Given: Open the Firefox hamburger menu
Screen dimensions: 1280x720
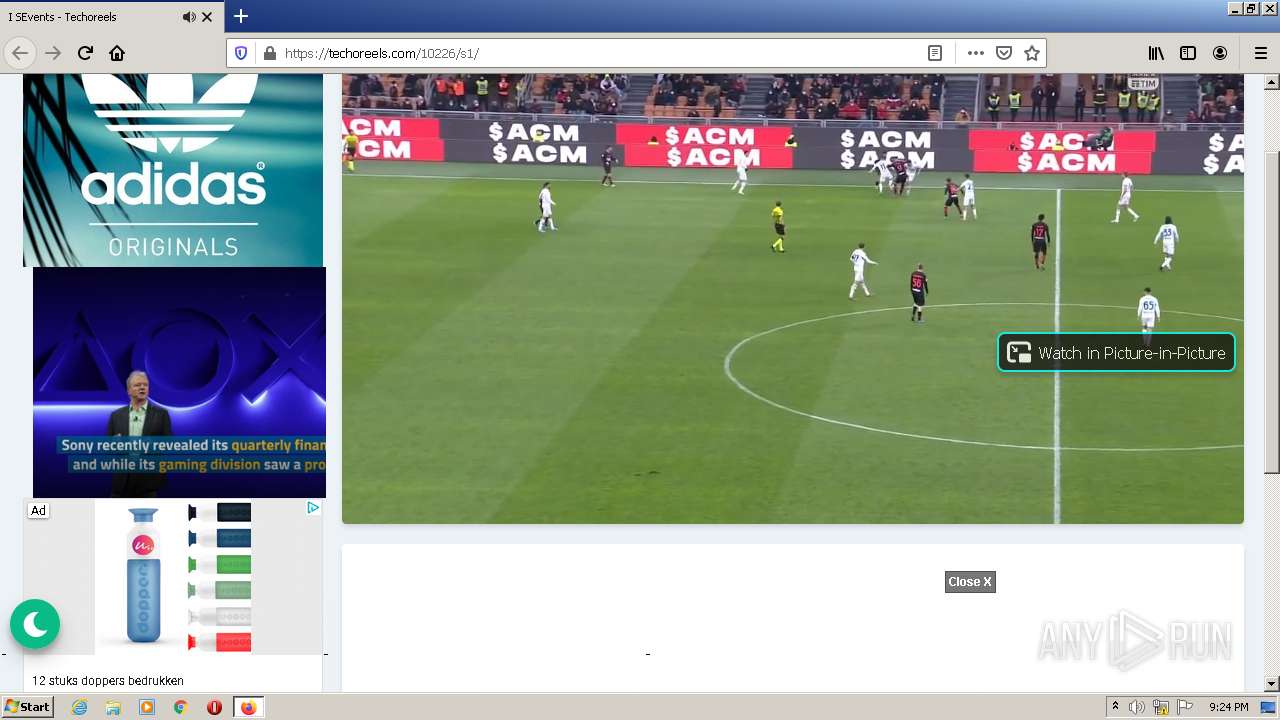Looking at the screenshot, I should pyautogui.click(x=1260, y=53).
